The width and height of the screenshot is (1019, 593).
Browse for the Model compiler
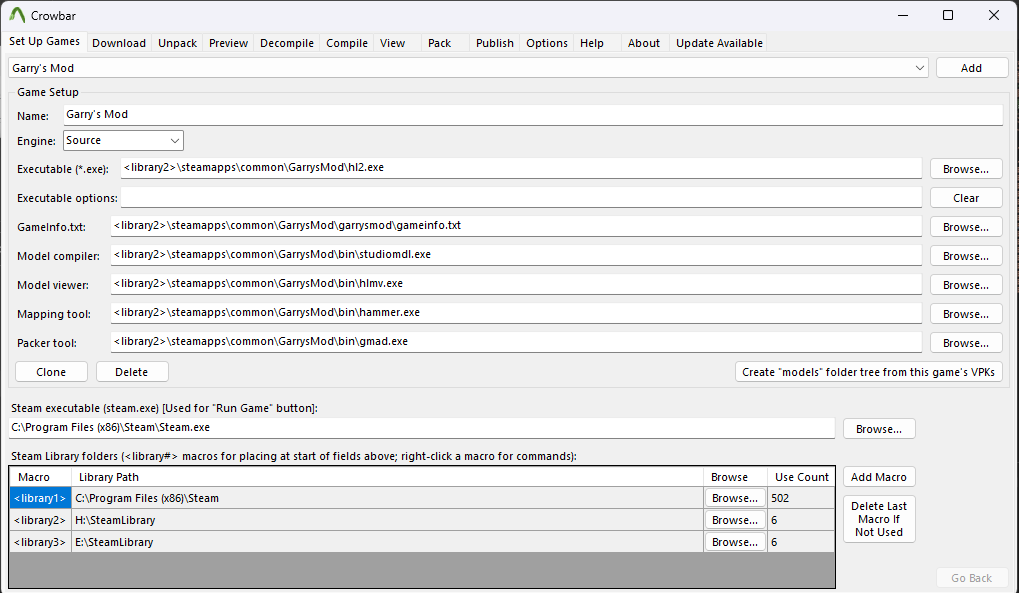tap(966, 256)
